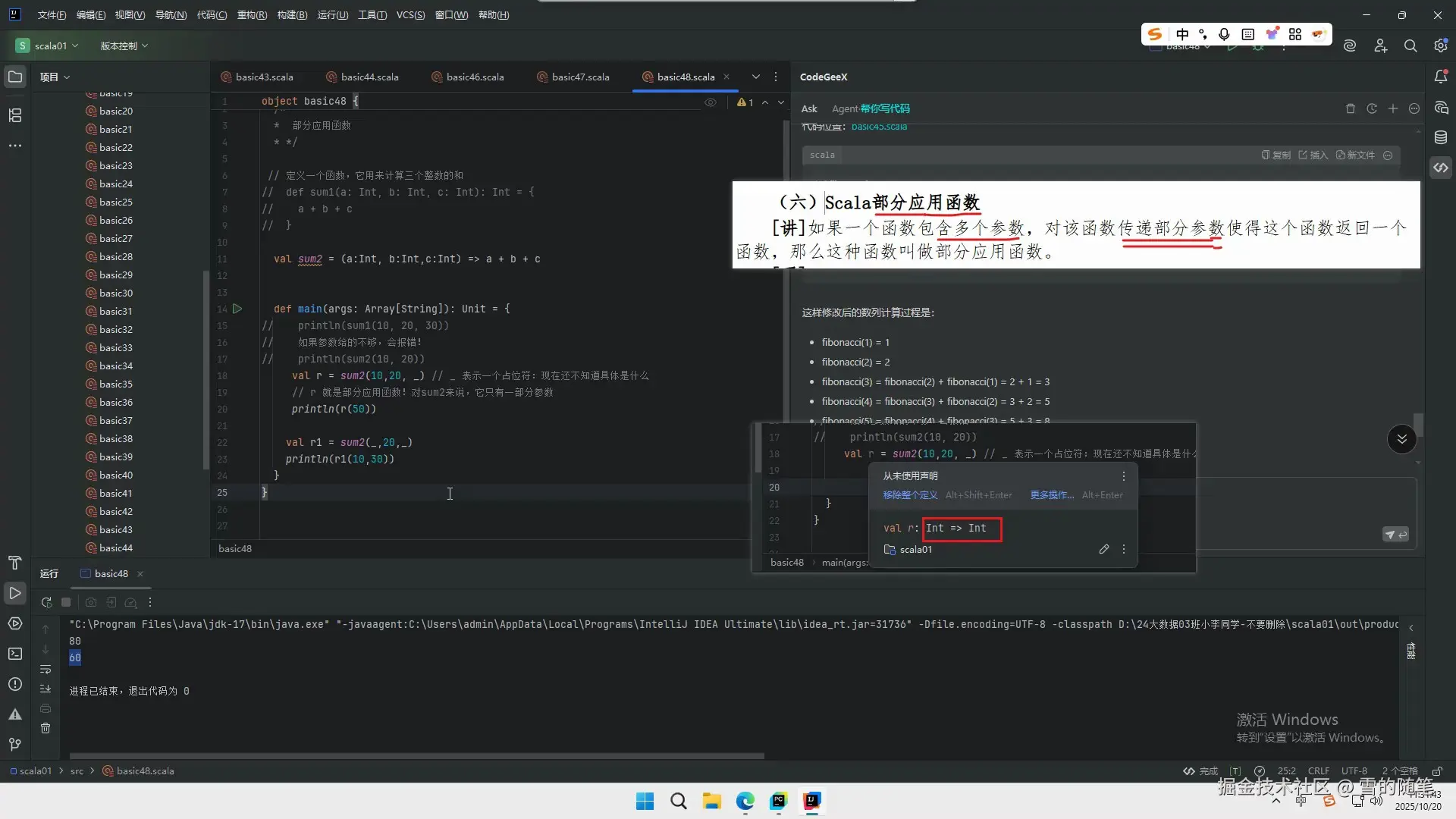The height and width of the screenshot is (819, 1456).
Task: Toggle the reader mode eye icon in the editor
Action: coord(710,102)
